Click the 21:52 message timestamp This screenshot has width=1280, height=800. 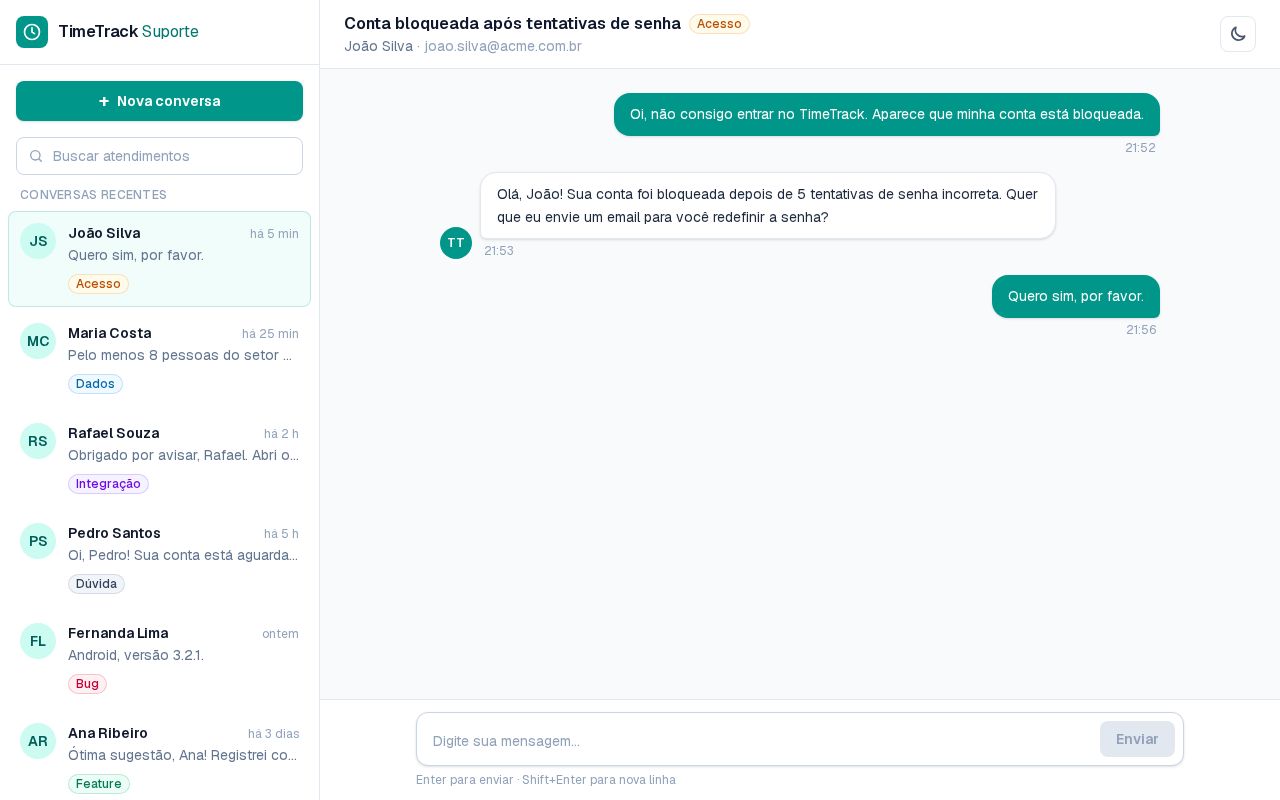pos(1140,148)
